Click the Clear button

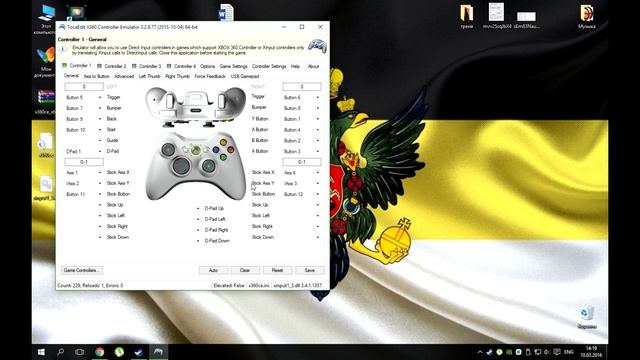[245, 270]
